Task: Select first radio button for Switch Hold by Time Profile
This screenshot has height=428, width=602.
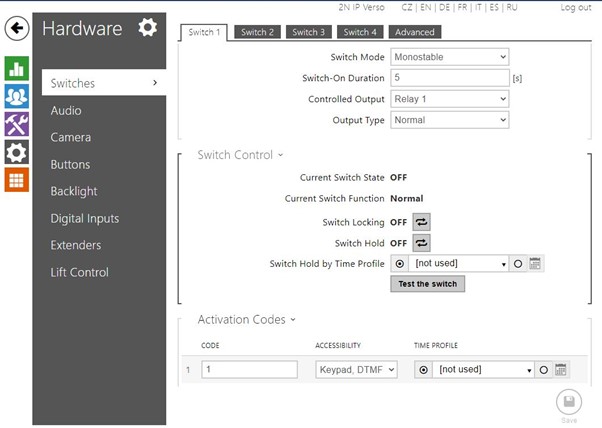Action: (x=400, y=264)
